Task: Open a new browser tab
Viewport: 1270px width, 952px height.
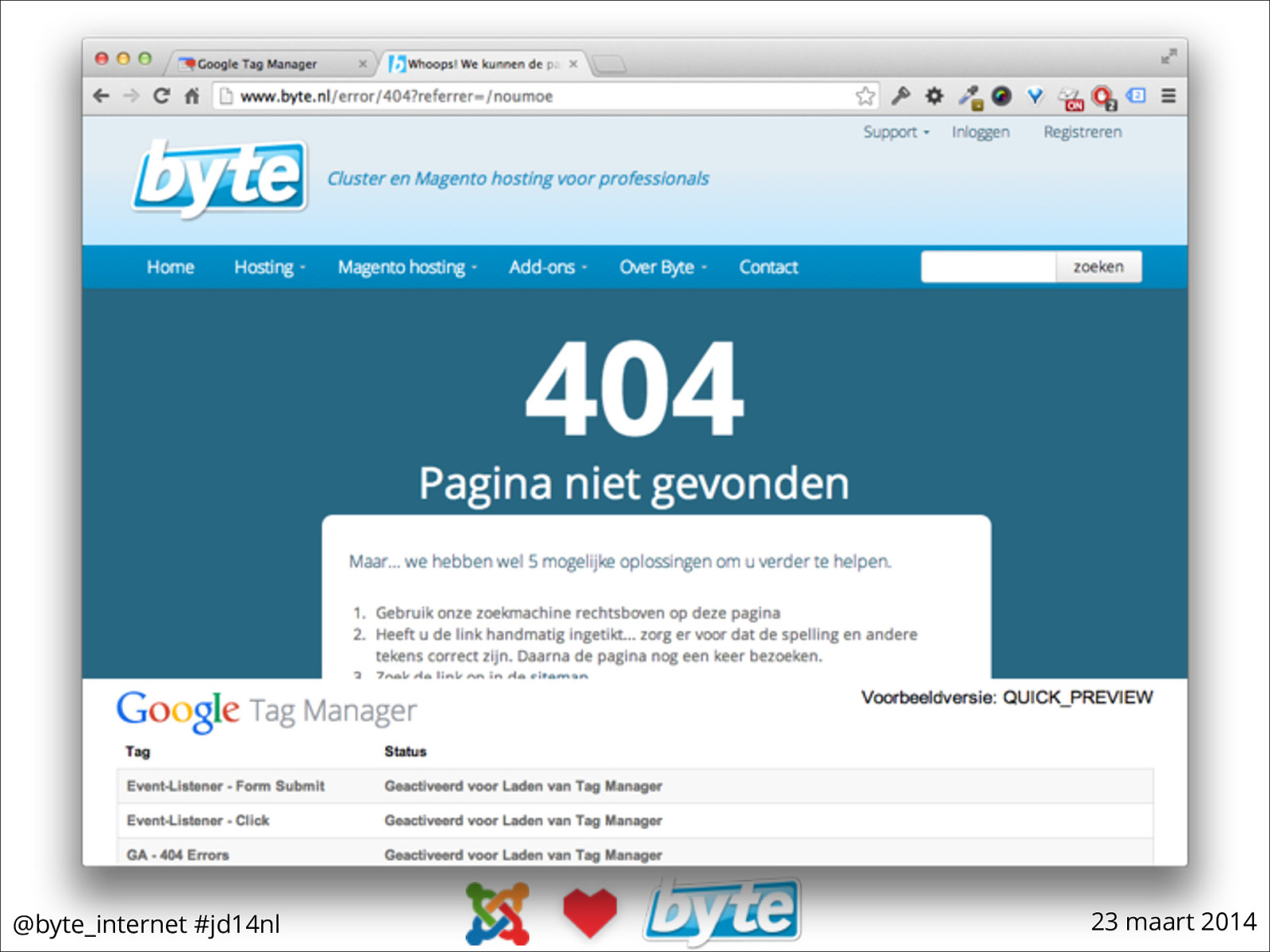Action: (609, 63)
